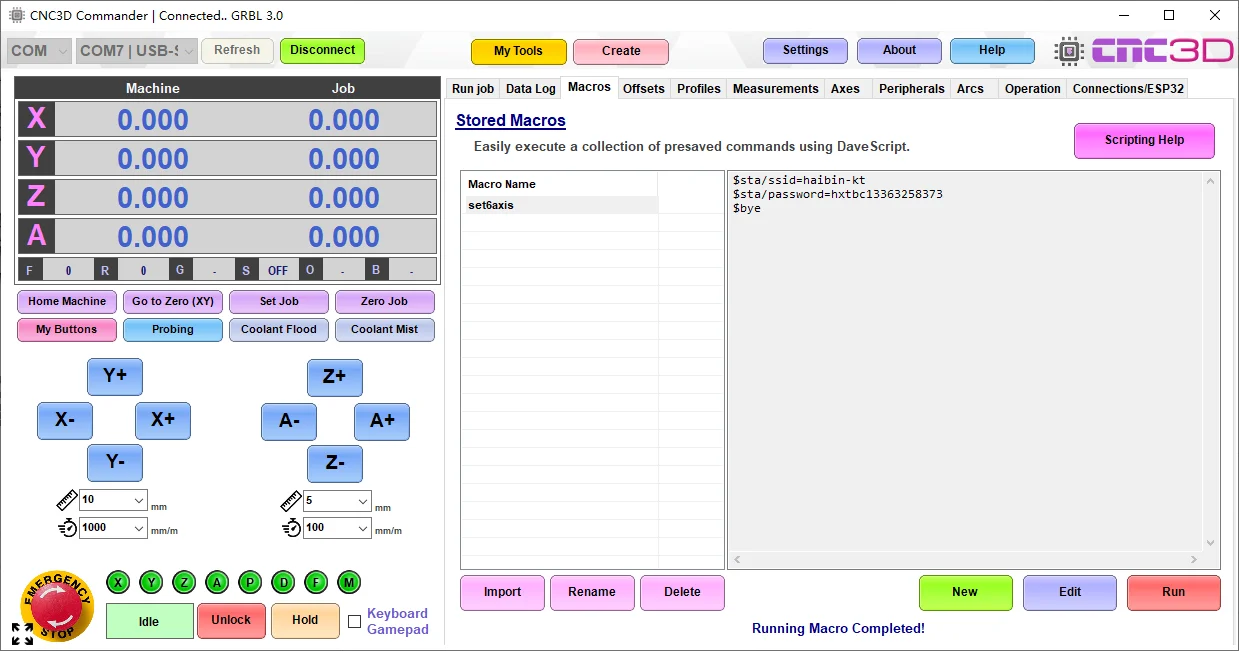Select the set6axis macro row
The height and width of the screenshot is (651, 1239).
[x=559, y=205]
